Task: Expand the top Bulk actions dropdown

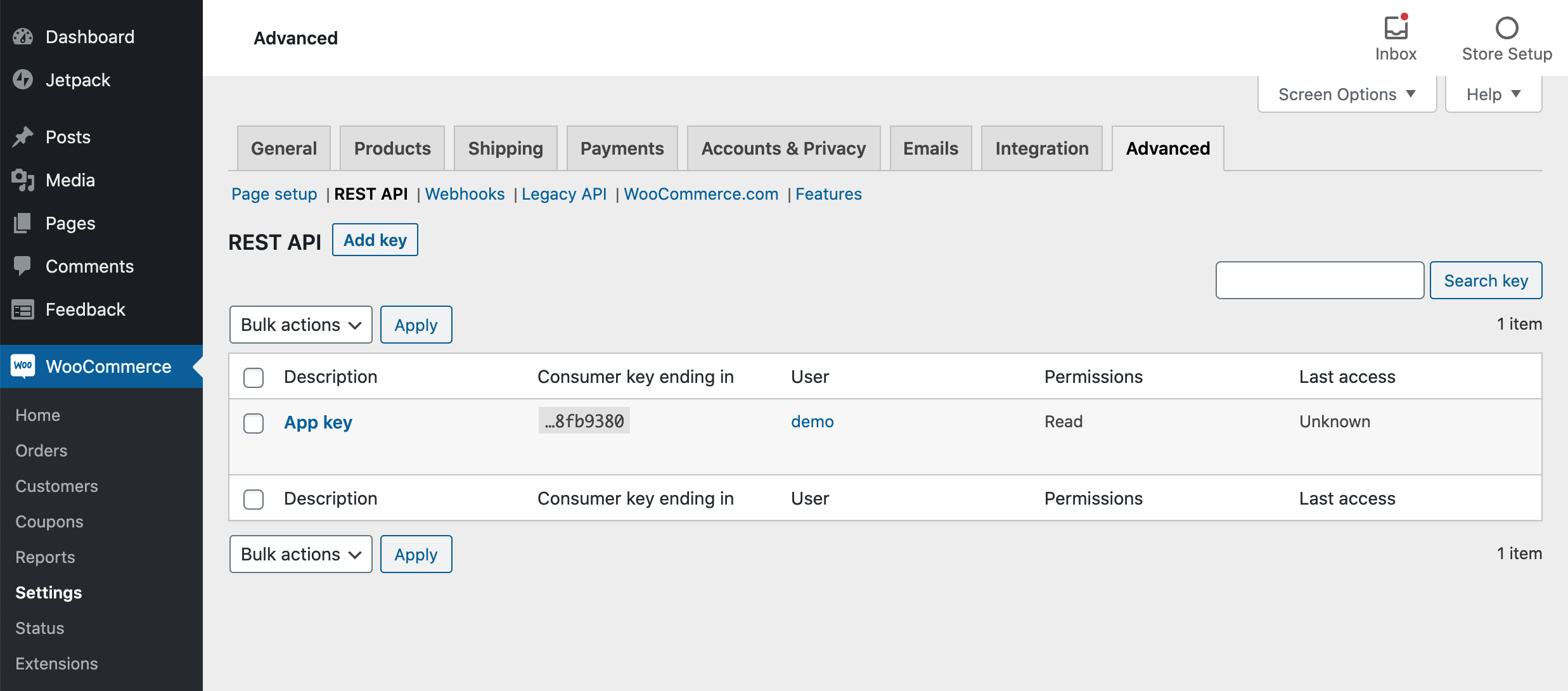Action: click(300, 323)
